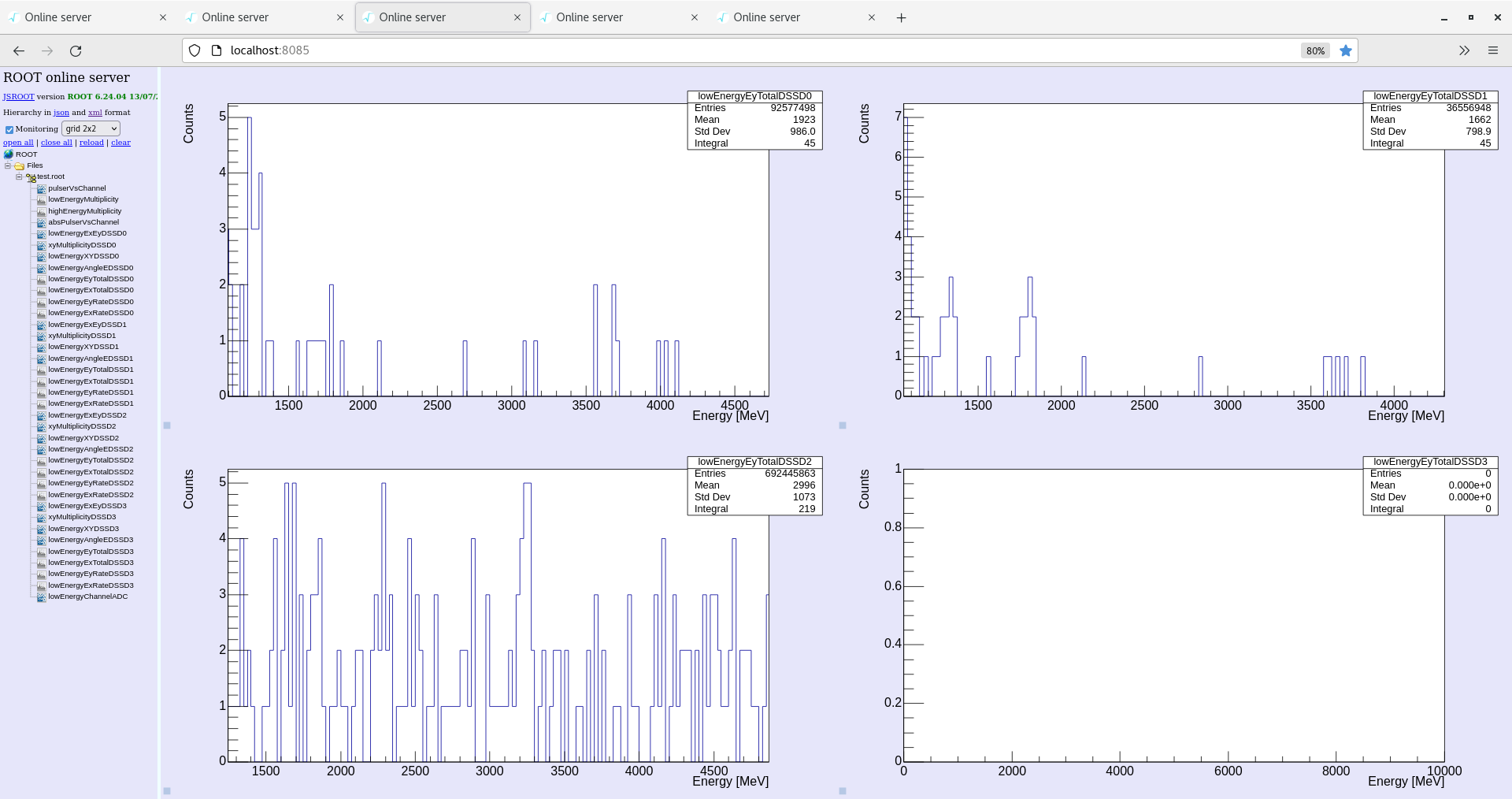This screenshot has height=799, width=1512.
Task: Collapse the Files tree node
Action: click(x=7, y=165)
